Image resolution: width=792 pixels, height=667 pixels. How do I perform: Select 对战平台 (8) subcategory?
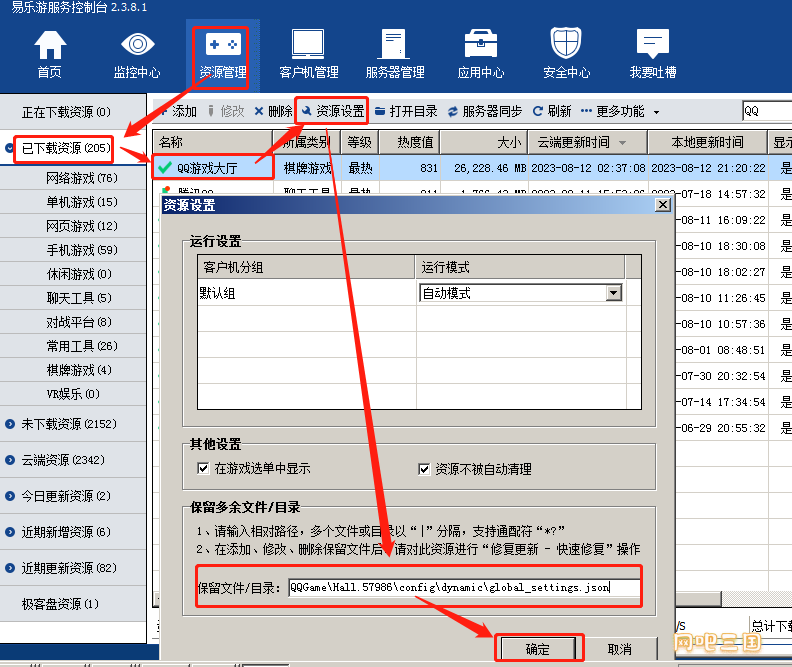(79, 322)
